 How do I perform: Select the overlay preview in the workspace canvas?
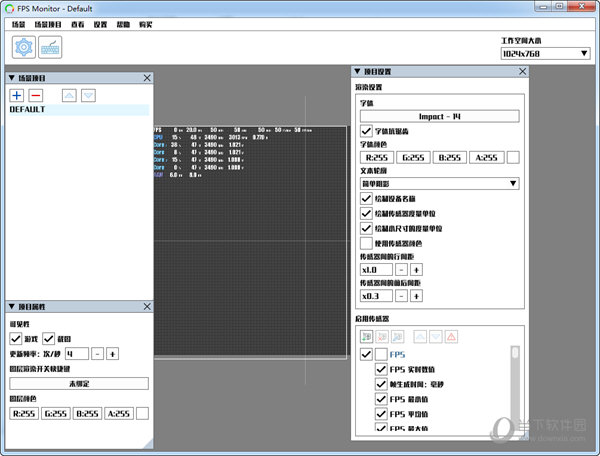pyautogui.click(x=250, y=242)
